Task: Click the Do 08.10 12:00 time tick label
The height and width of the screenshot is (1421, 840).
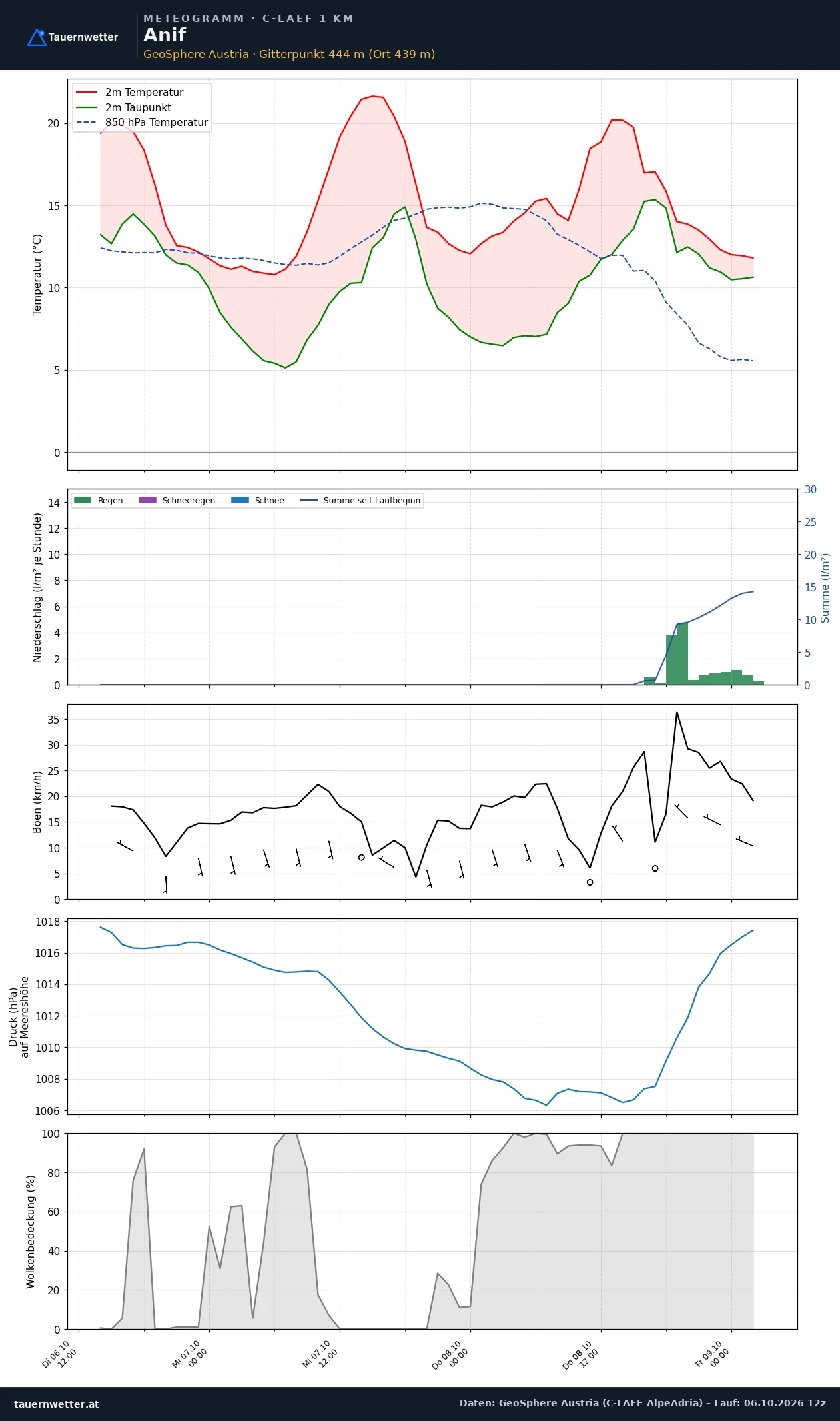Action: [x=581, y=1355]
